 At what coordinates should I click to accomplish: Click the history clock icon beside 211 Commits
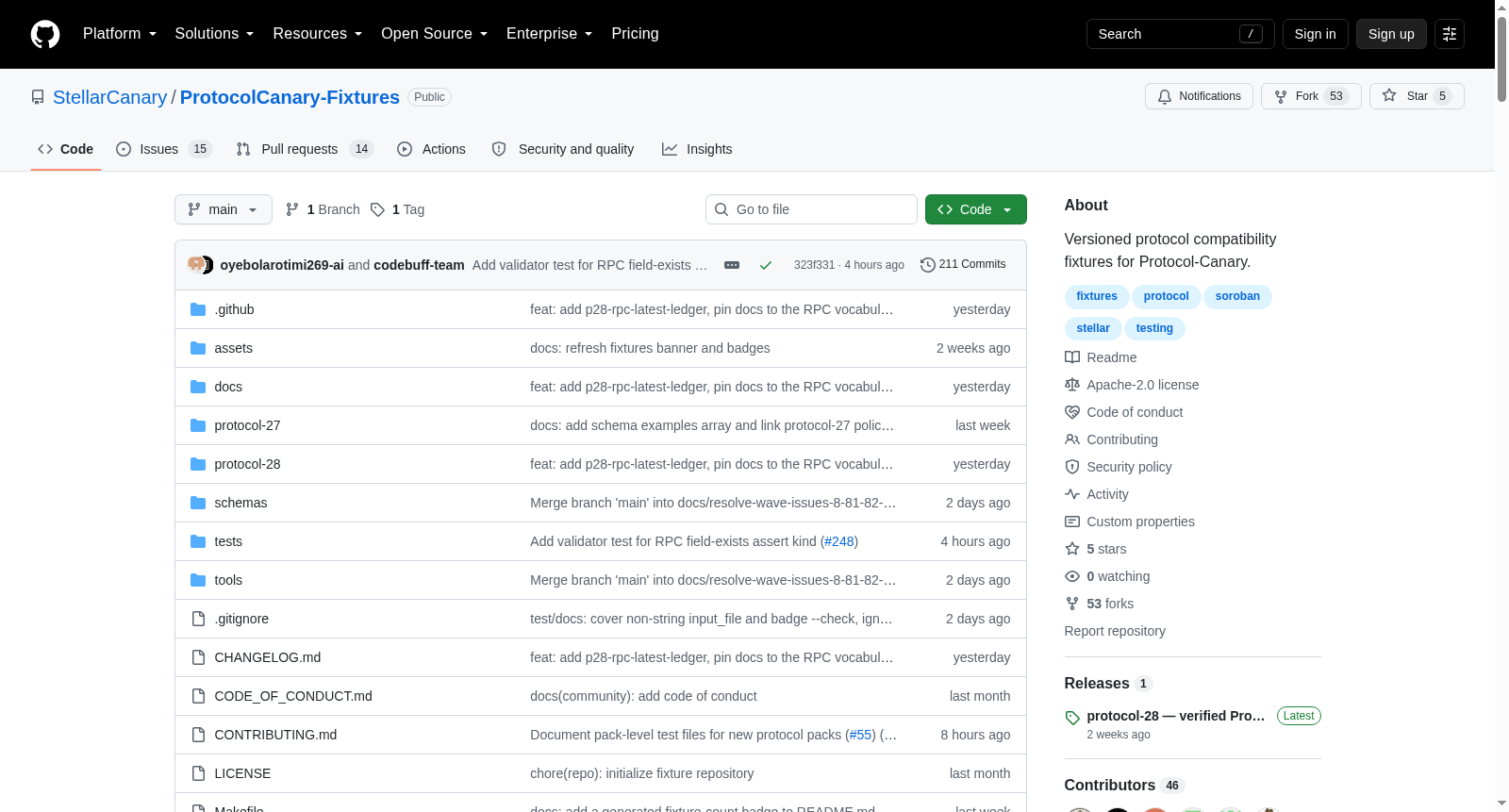coord(928,265)
